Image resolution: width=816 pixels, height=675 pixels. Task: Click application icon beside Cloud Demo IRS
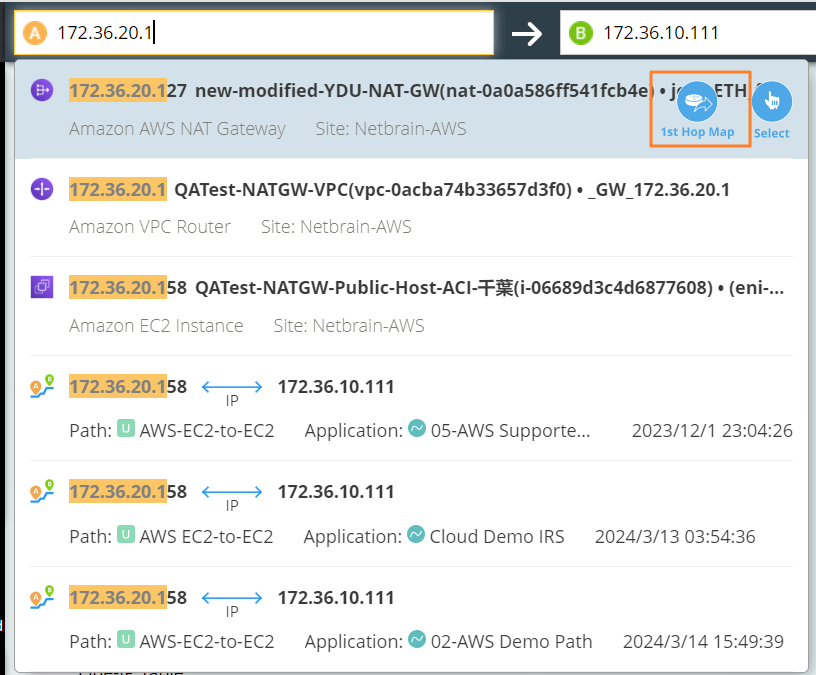coord(416,534)
